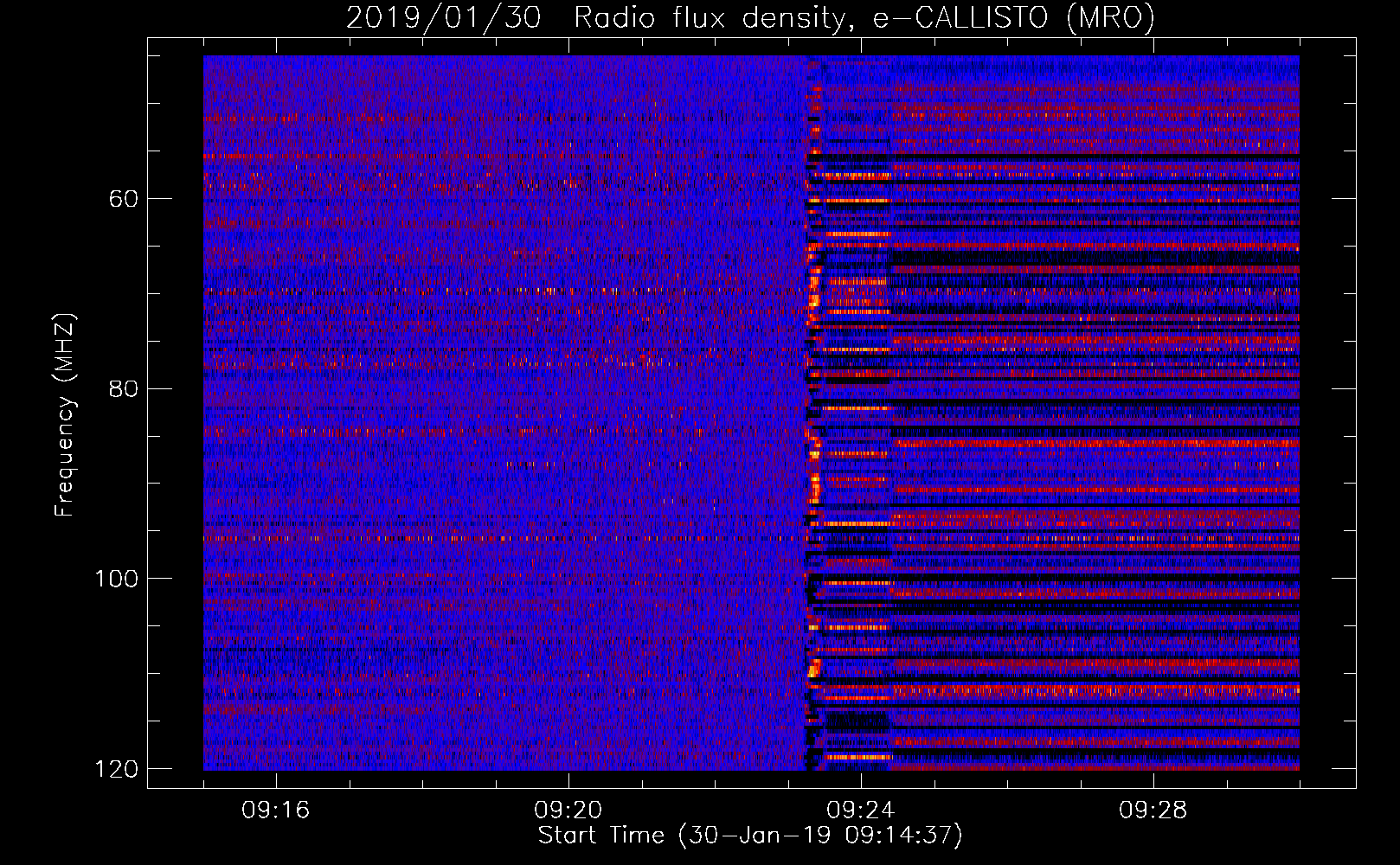Click the 'Frequency (MHZ)' axis label

[x=65, y=414]
